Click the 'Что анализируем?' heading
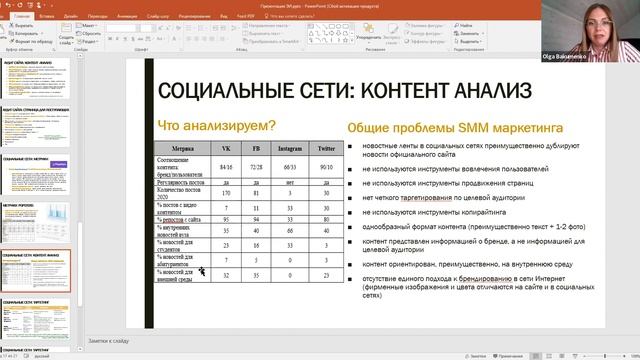Screen dimensions: 640x360 [217, 125]
